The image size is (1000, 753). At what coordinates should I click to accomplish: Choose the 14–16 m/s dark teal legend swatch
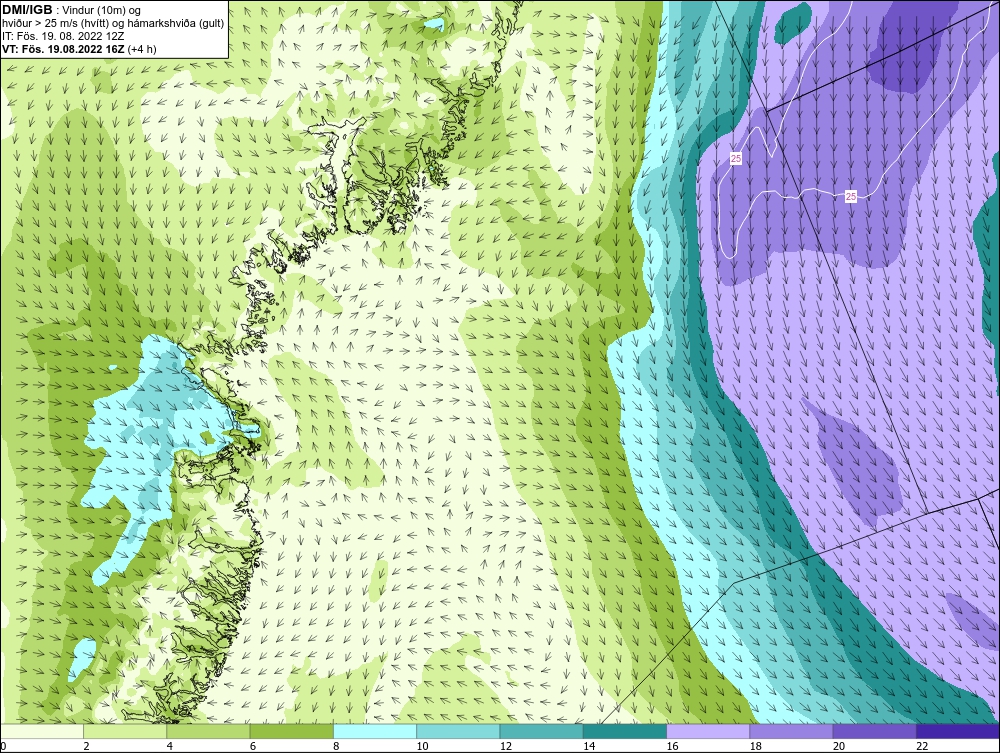[624, 731]
